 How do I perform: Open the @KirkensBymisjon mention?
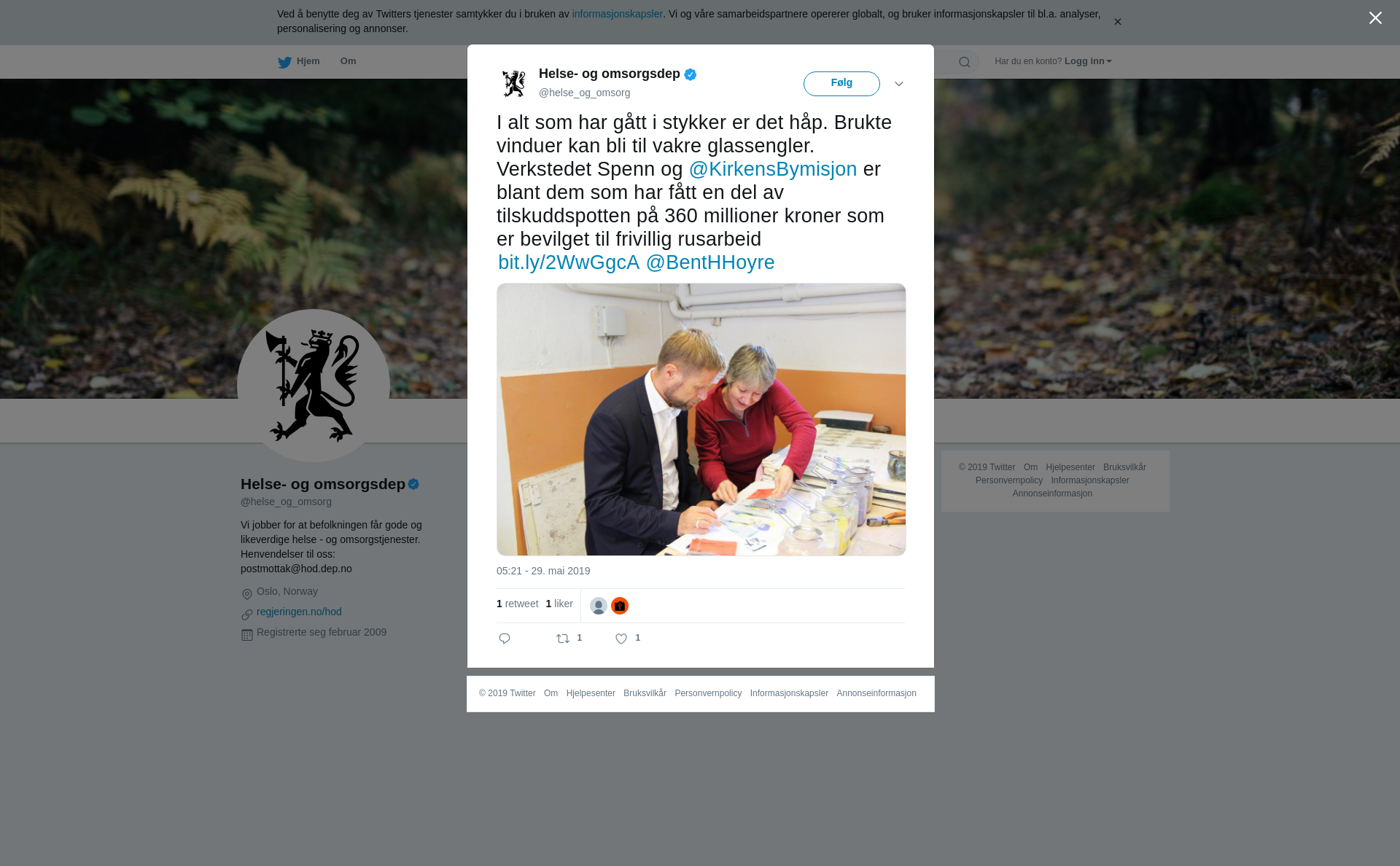773,169
